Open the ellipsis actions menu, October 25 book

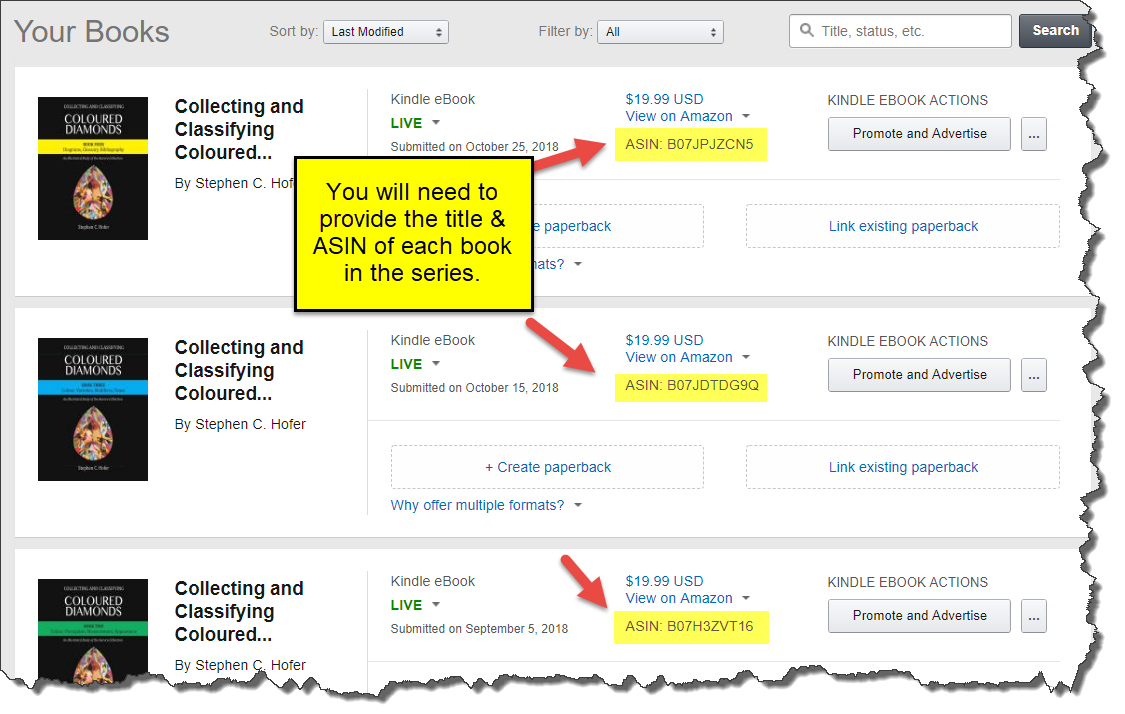pyautogui.click(x=1033, y=134)
